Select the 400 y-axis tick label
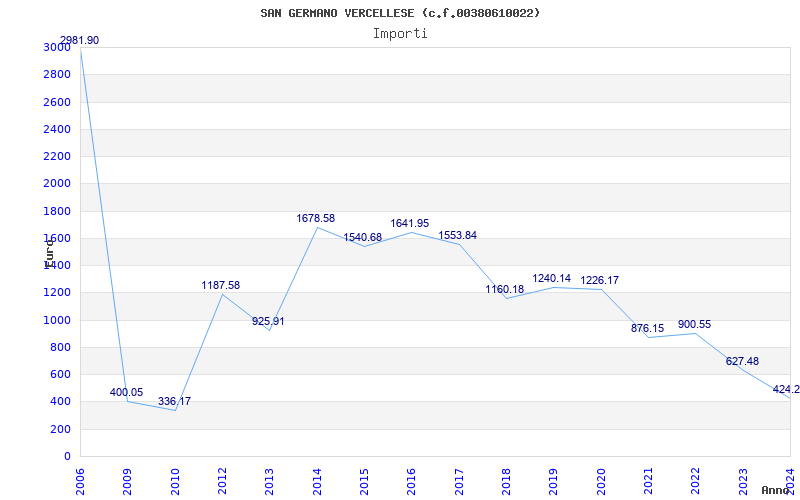Viewport: 800px width, 500px height. [x=60, y=402]
